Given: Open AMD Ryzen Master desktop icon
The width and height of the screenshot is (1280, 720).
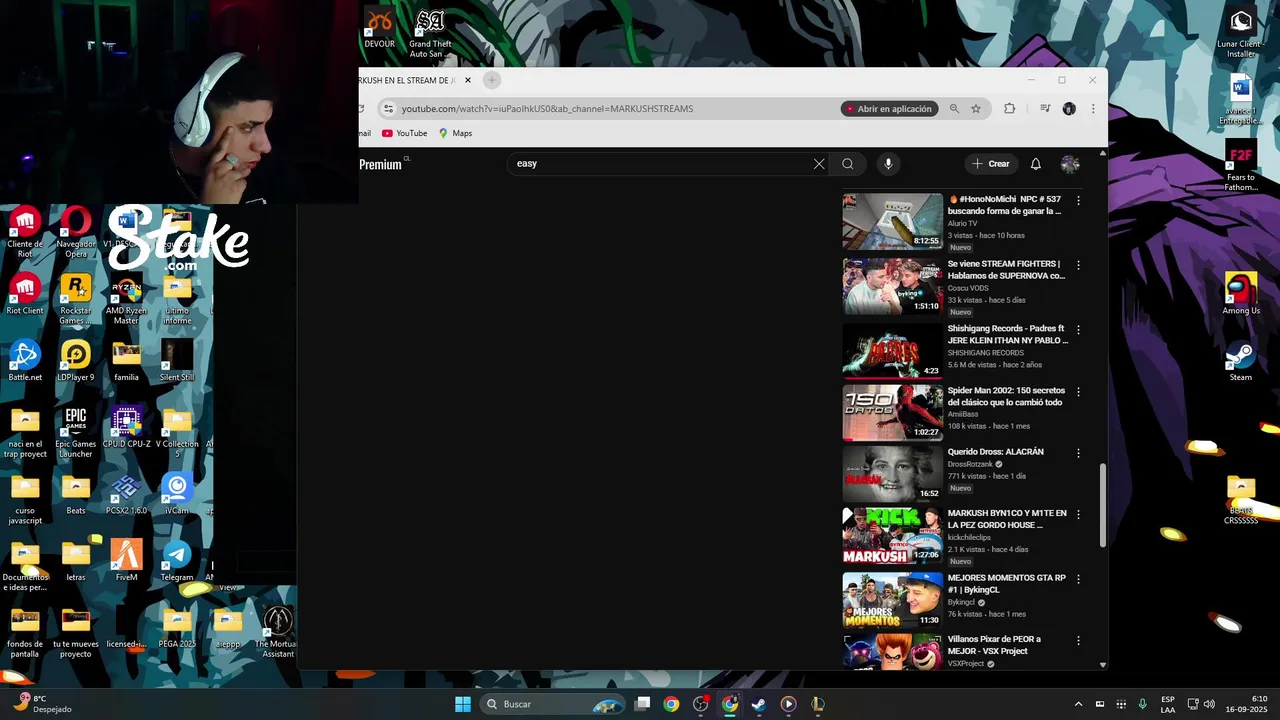Looking at the screenshot, I should (x=126, y=299).
